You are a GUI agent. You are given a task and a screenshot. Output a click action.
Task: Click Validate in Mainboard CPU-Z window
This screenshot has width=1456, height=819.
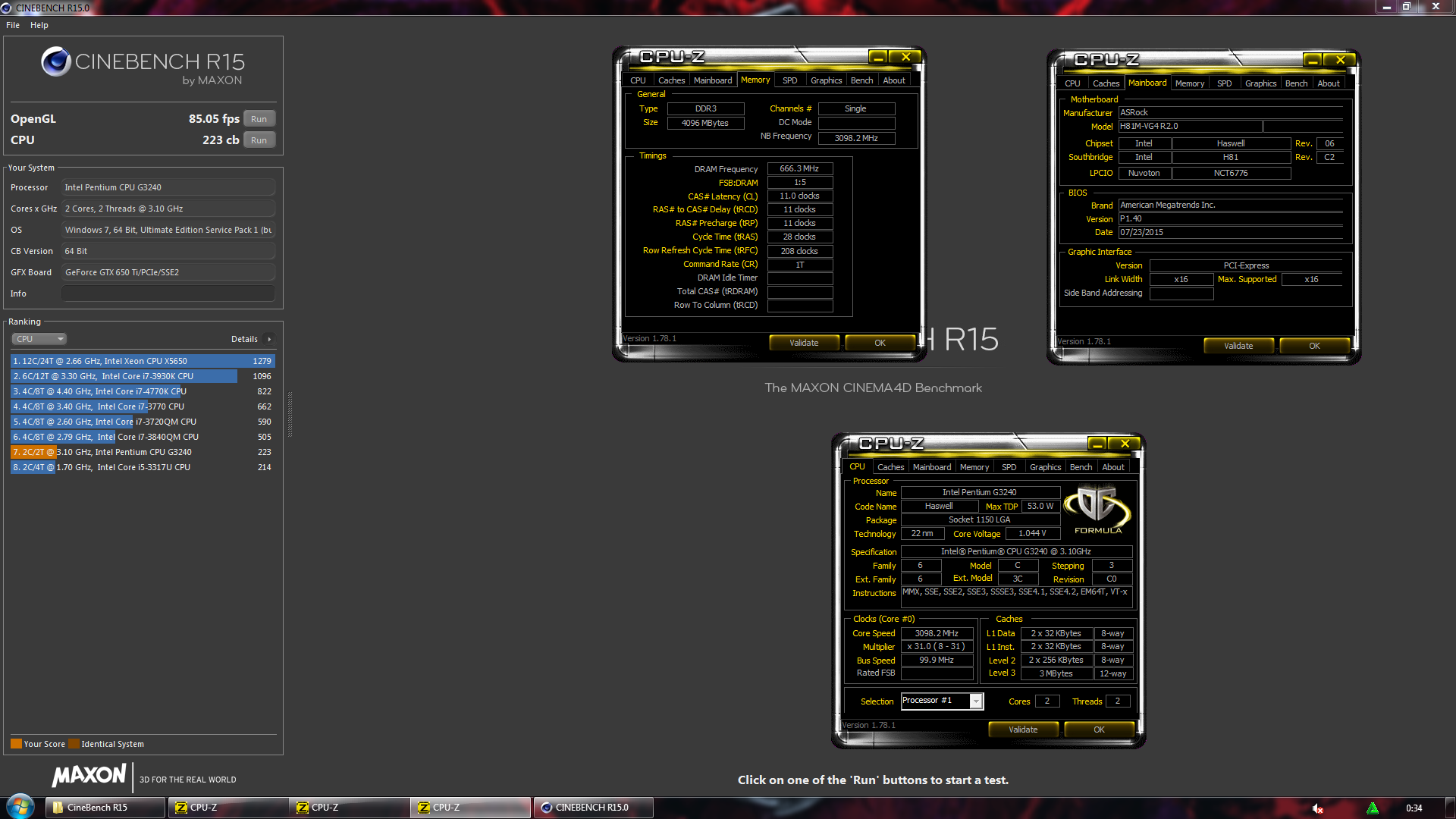click(x=1238, y=346)
